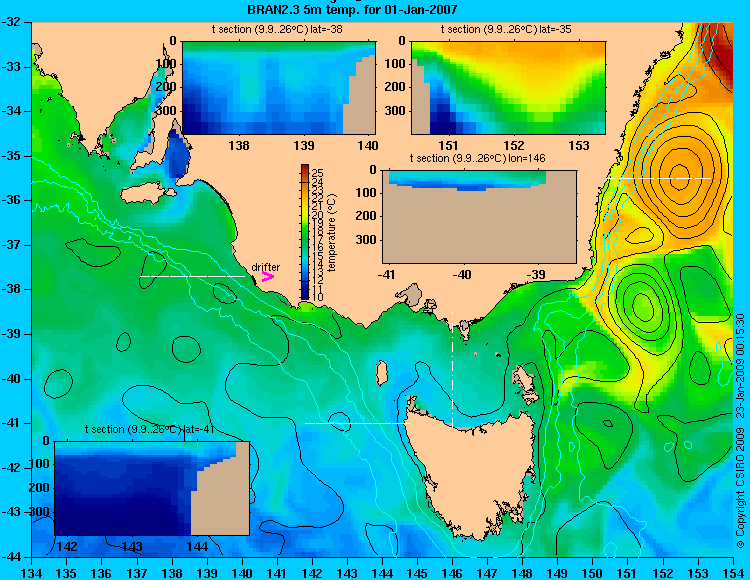Image resolution: width=750 pixels, height=580 pixels.
Task: Click the 146 label on the longitude axis
Action: point(452,573)
